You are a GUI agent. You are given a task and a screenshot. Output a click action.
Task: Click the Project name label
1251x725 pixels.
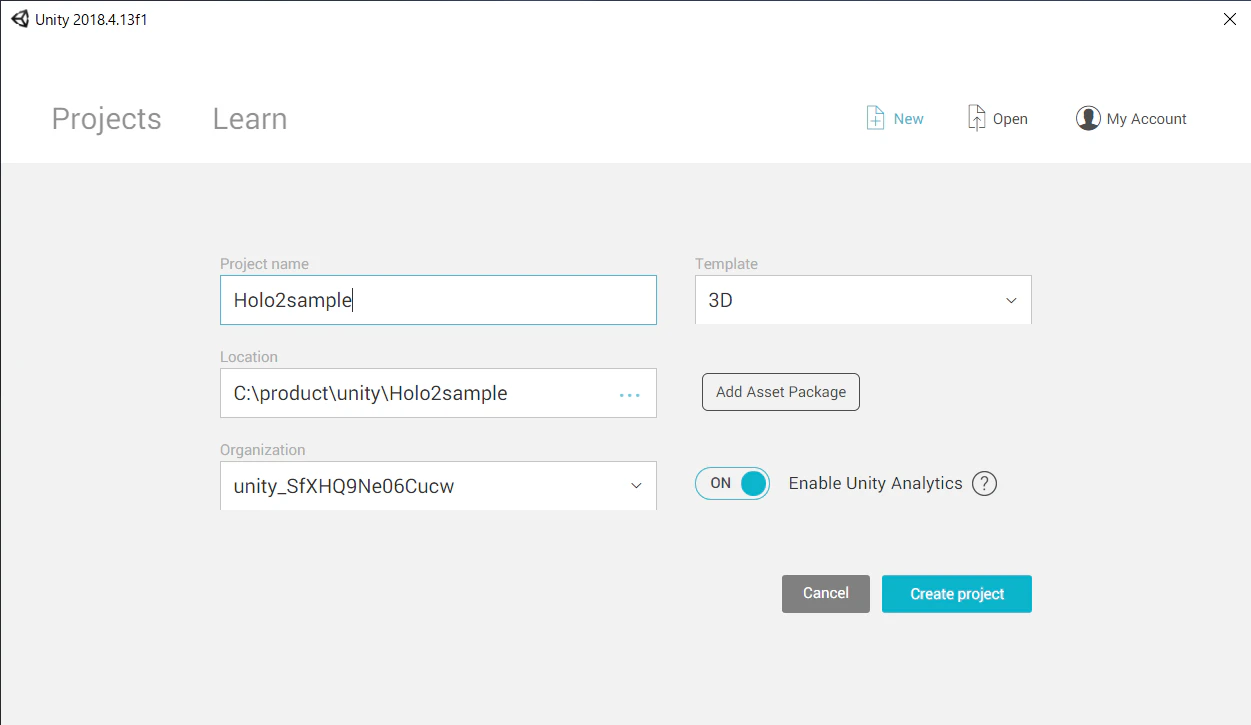(264, 264)
